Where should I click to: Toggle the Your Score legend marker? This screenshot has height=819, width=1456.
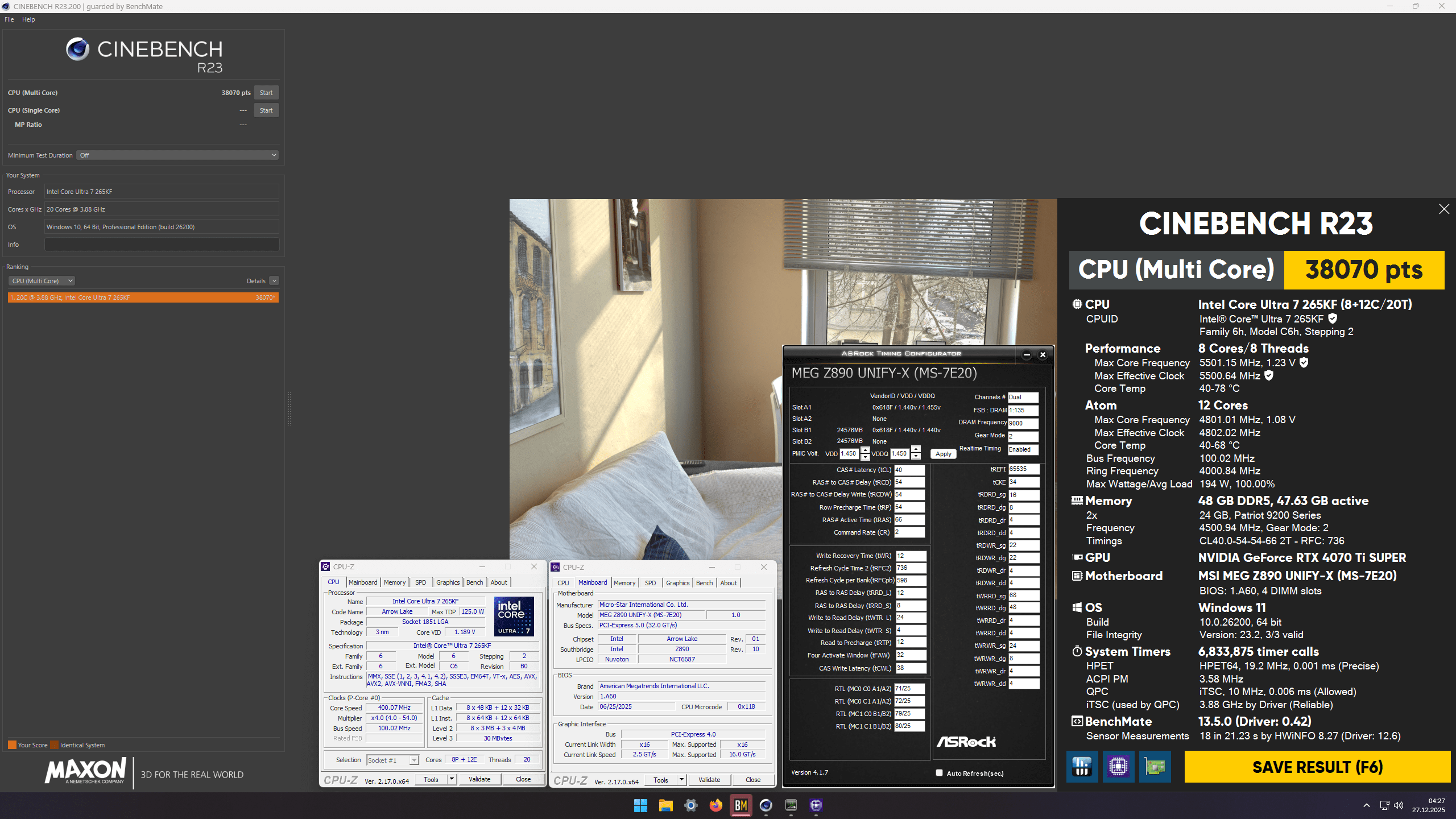(x=12, y=744)
